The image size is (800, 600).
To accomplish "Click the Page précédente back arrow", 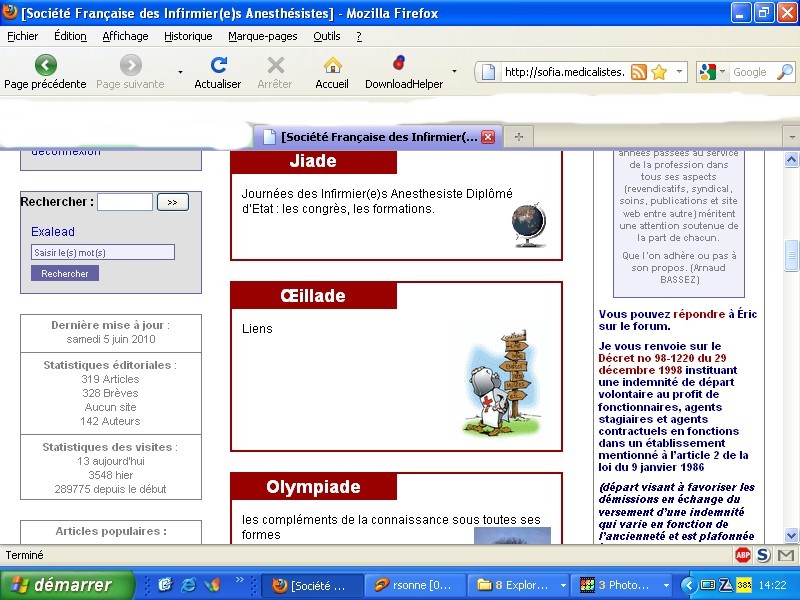I will tap(45, 66).
